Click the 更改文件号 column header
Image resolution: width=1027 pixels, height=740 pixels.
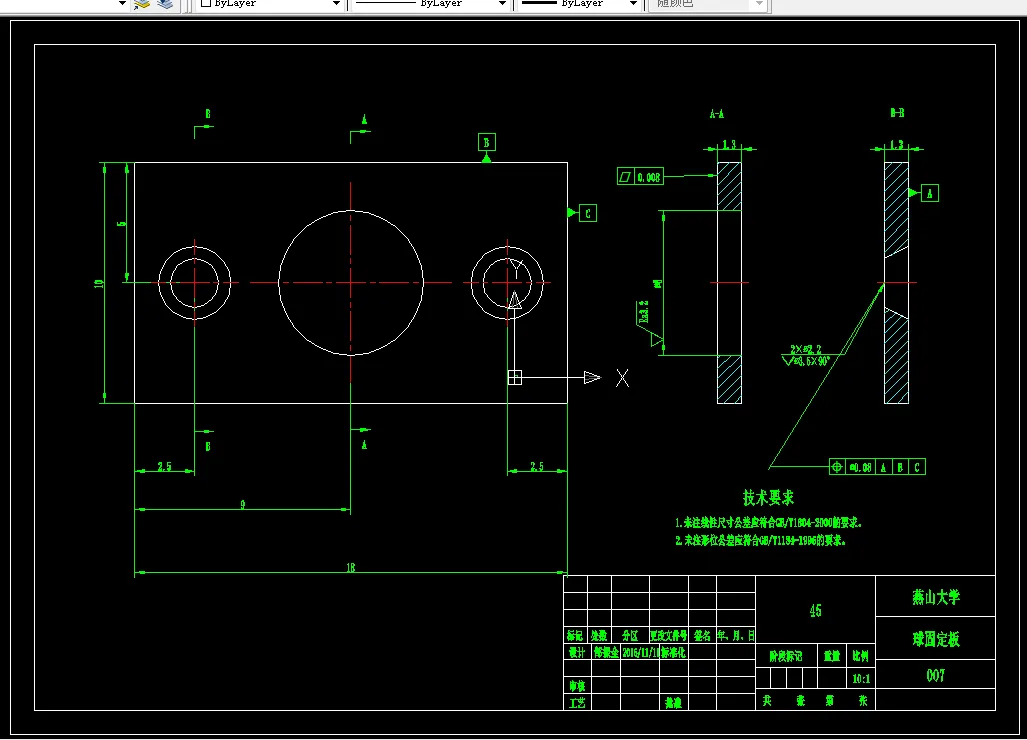pos(669,635)
